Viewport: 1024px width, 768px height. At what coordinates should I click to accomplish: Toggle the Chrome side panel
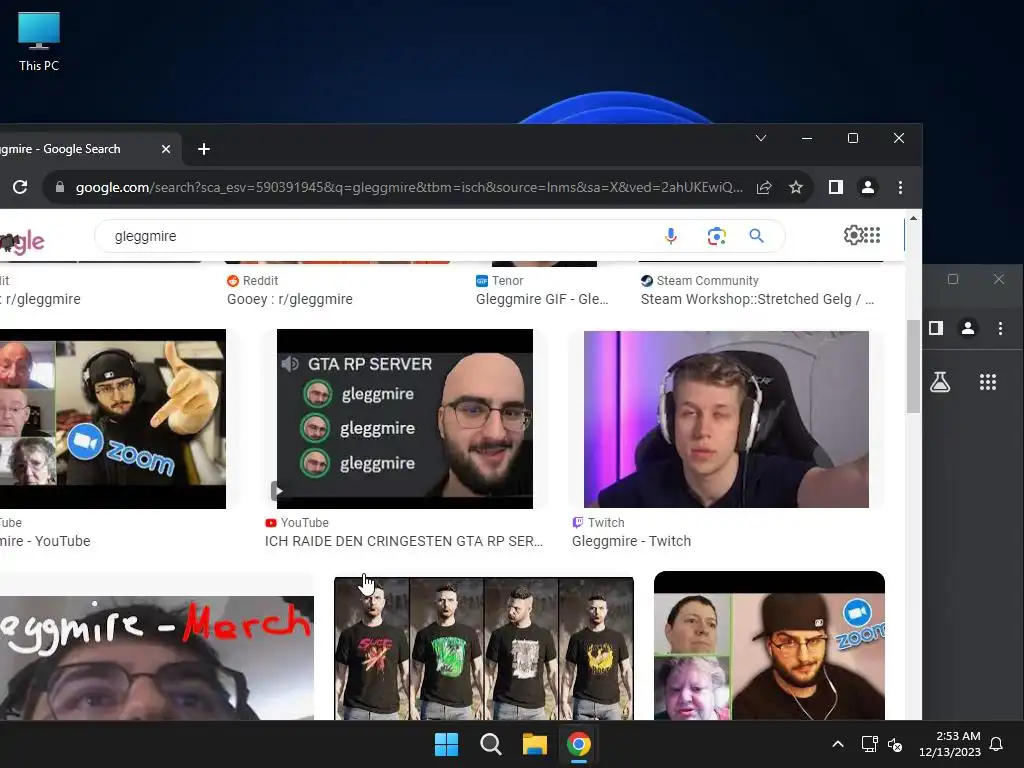(x=835, y=187)
